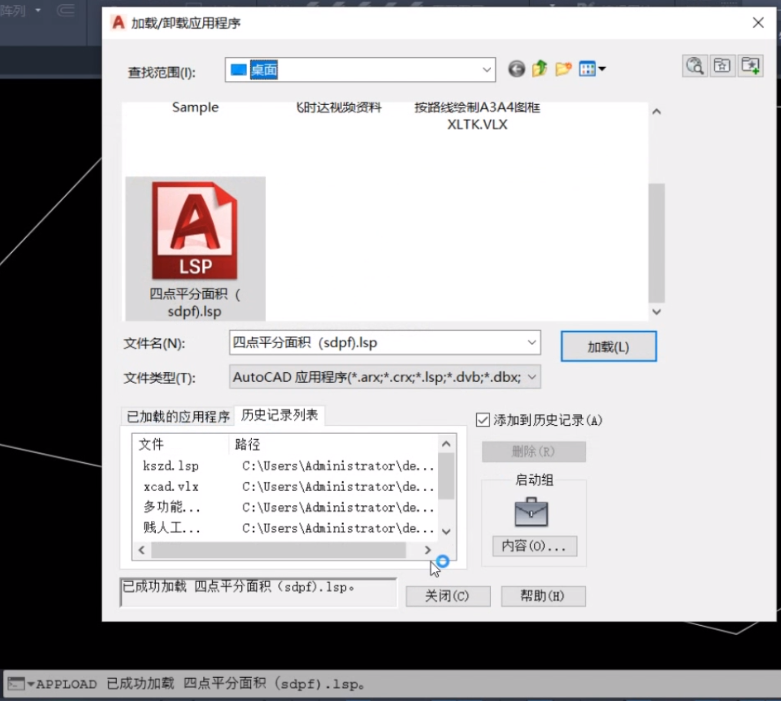Click the history list scroll up arrow
Viewport: 781px width, 701px height.
tap(446, 443)
